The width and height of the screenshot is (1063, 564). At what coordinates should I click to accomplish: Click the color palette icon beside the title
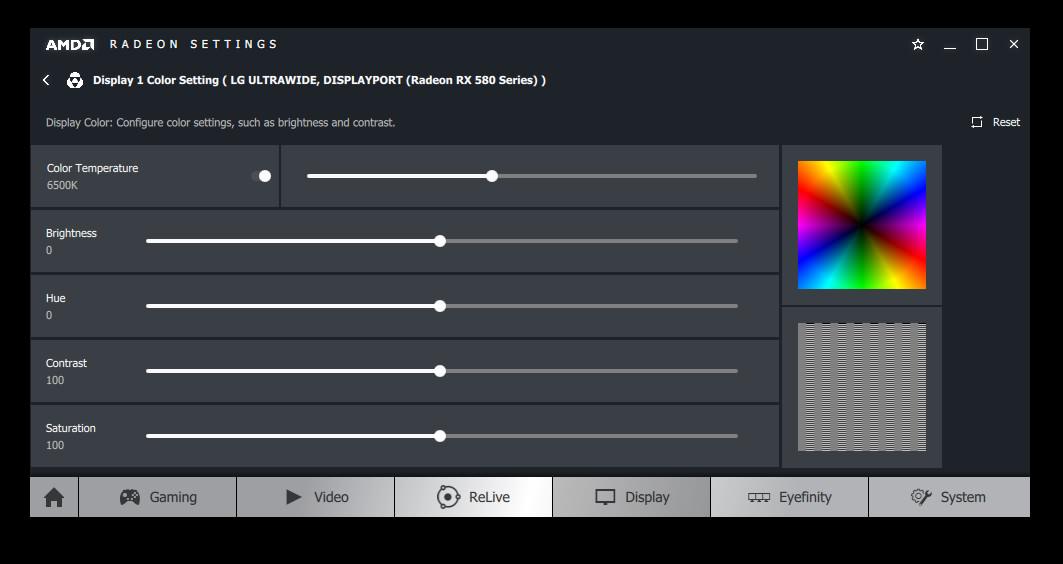point(75,80)
